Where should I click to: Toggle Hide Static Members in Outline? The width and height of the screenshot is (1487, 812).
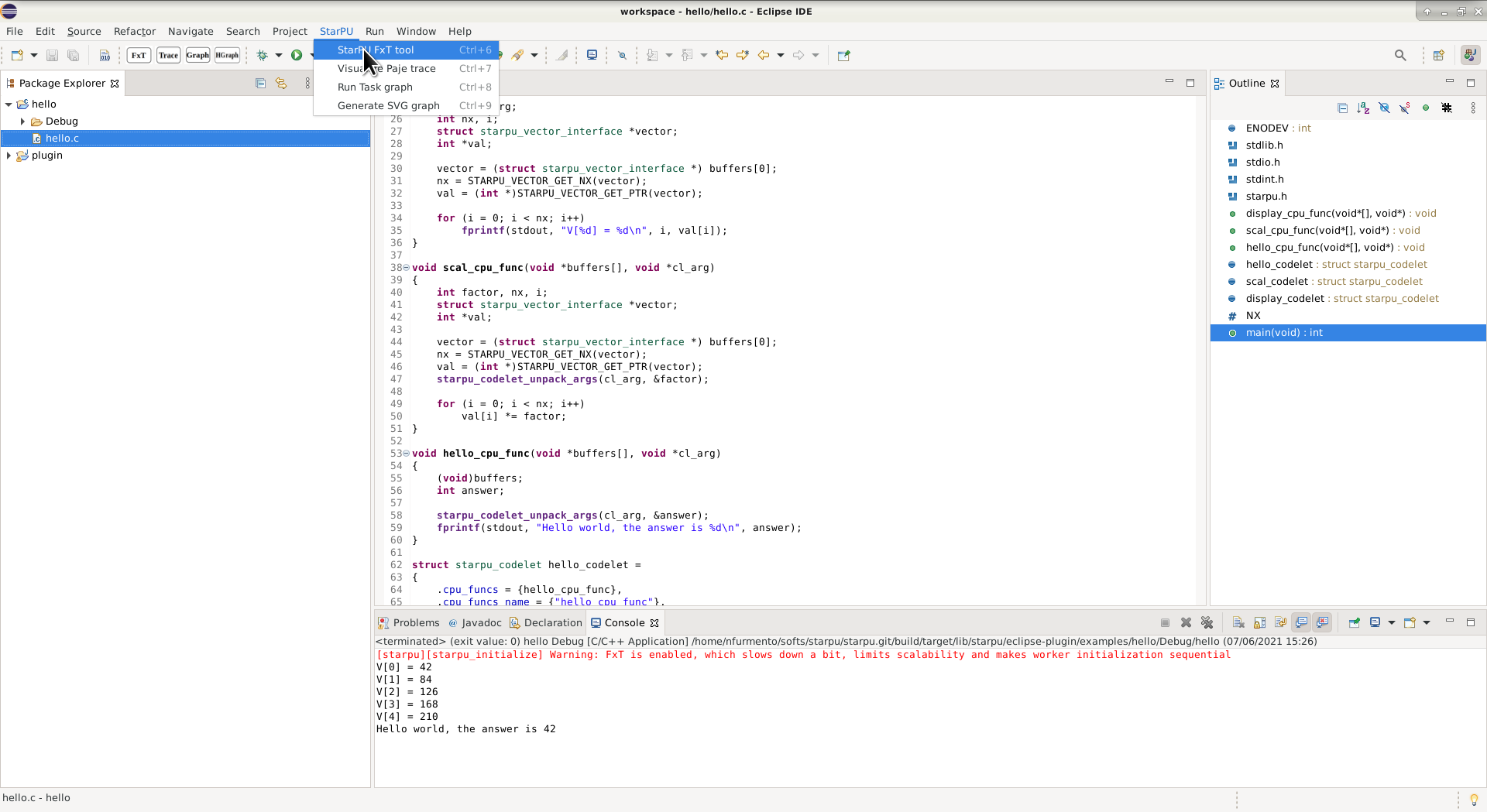[x=1405, y=108]
